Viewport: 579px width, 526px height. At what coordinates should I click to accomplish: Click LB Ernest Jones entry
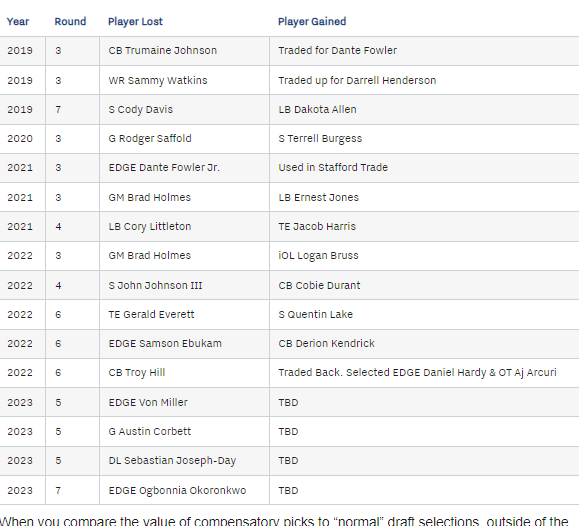point(318,197)
